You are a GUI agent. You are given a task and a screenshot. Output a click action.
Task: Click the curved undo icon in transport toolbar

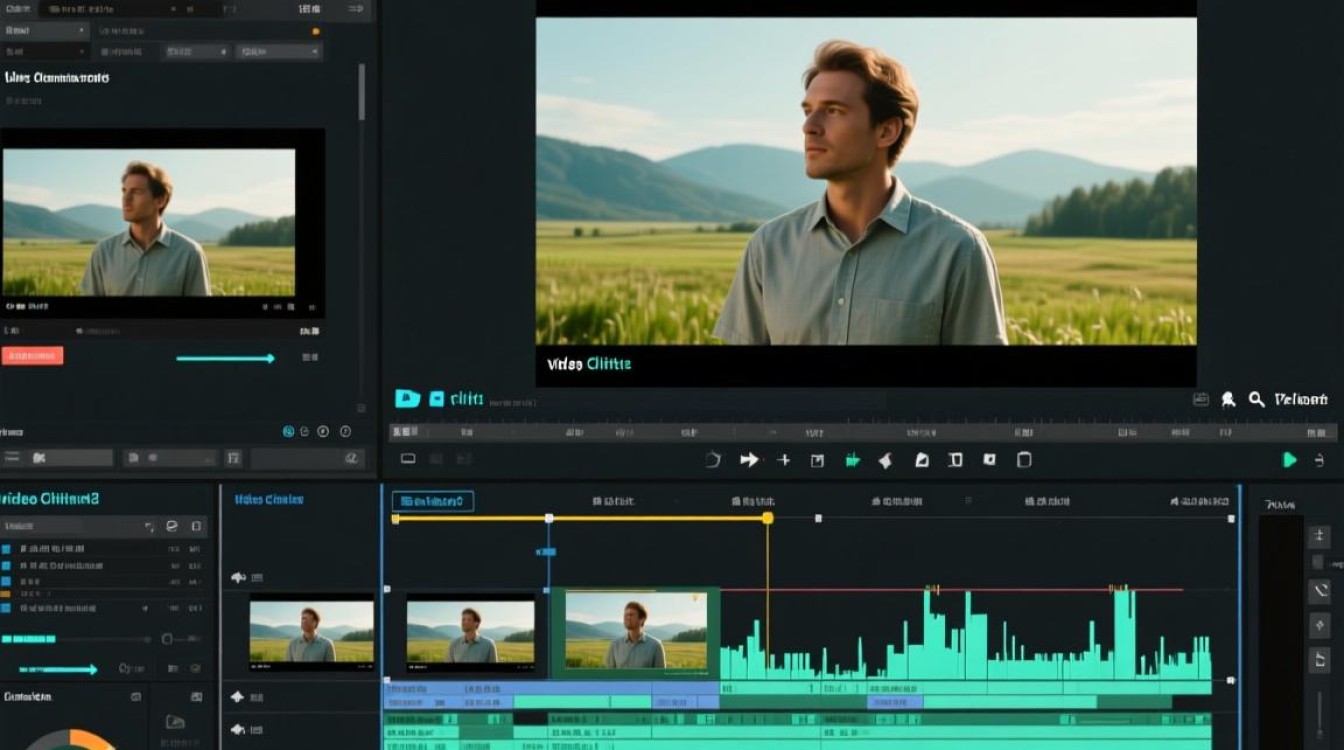coord(713,460)
